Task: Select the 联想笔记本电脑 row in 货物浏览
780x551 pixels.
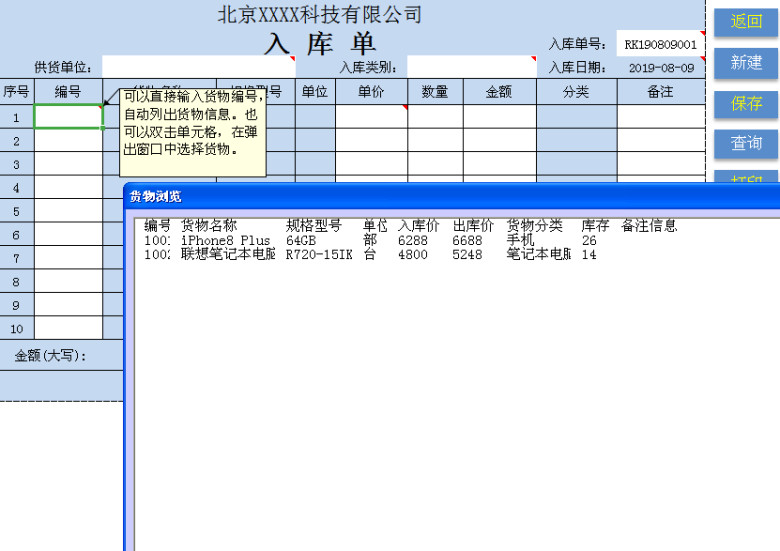Action: 371,255
